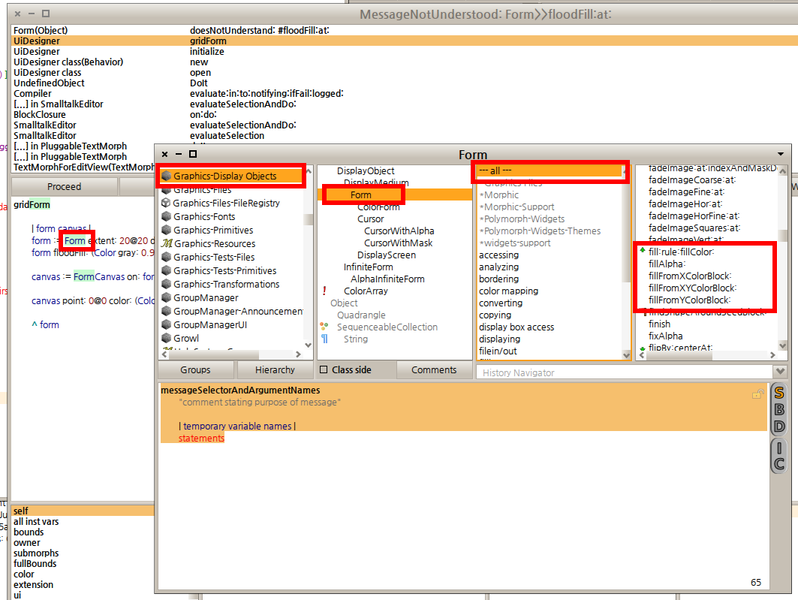Click the red exclamation icon beside ColorArray
798x600 pixels.
(324, 291)
